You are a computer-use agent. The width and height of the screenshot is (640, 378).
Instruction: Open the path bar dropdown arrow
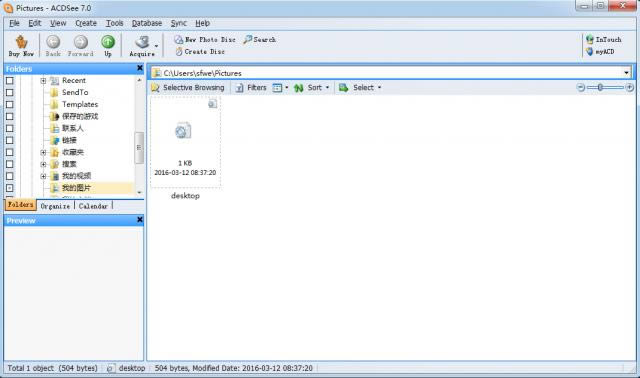click(x=626, y=73)
